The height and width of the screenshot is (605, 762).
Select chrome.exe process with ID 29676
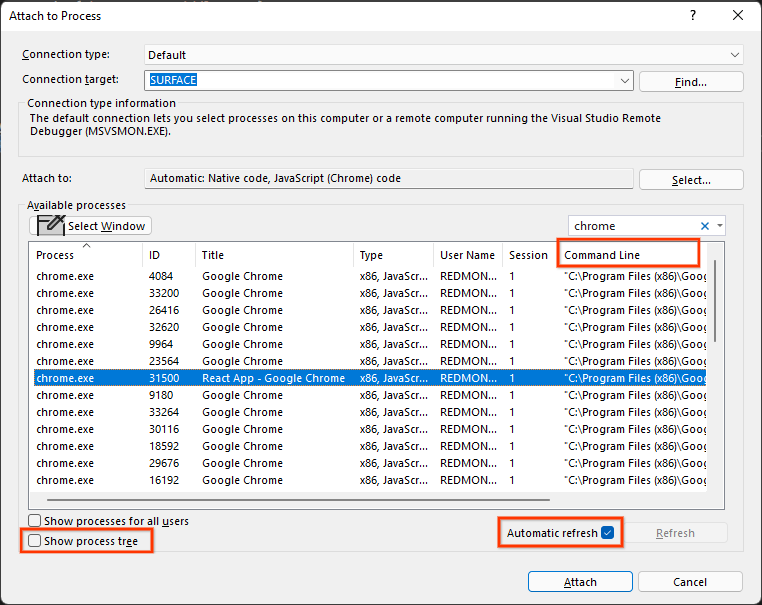click(370, 463)
